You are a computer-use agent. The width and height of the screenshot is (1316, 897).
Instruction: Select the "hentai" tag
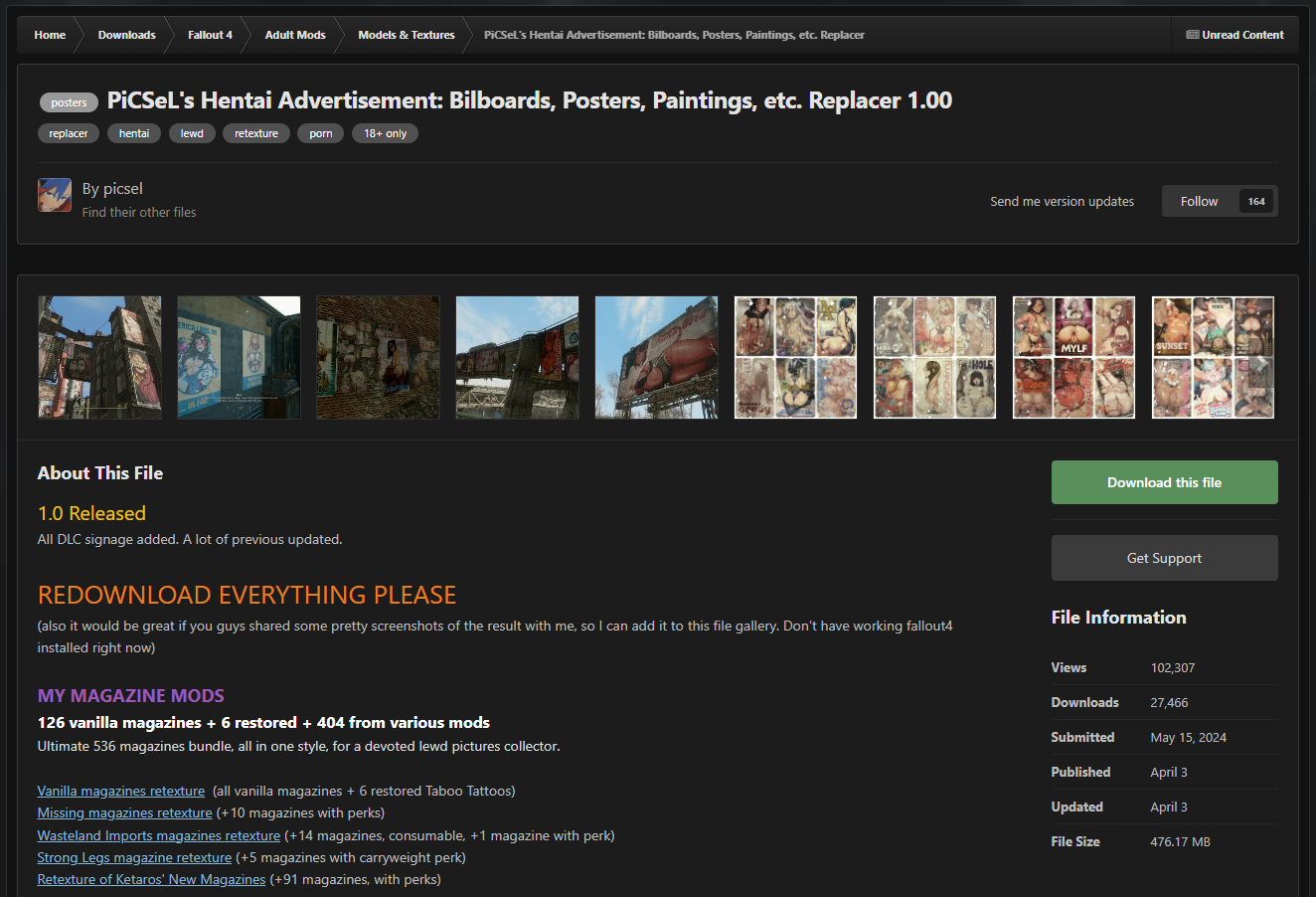pyautogui.click(x=134, y=133)
